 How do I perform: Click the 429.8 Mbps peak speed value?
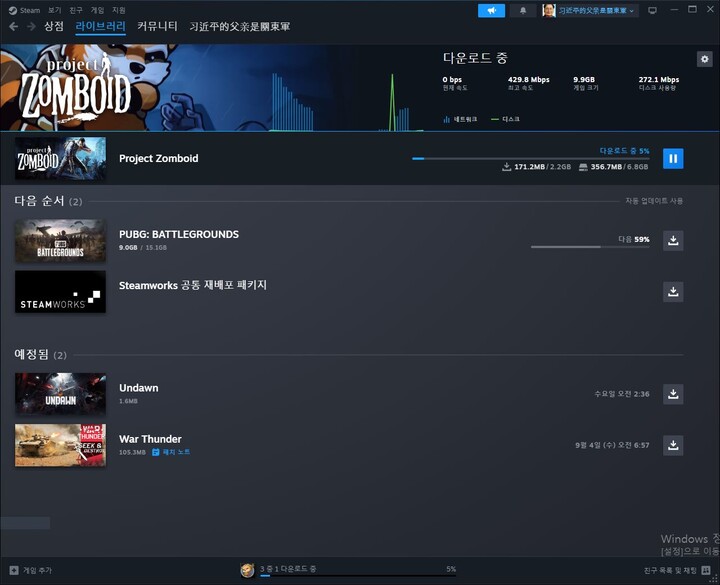[529, 79]
